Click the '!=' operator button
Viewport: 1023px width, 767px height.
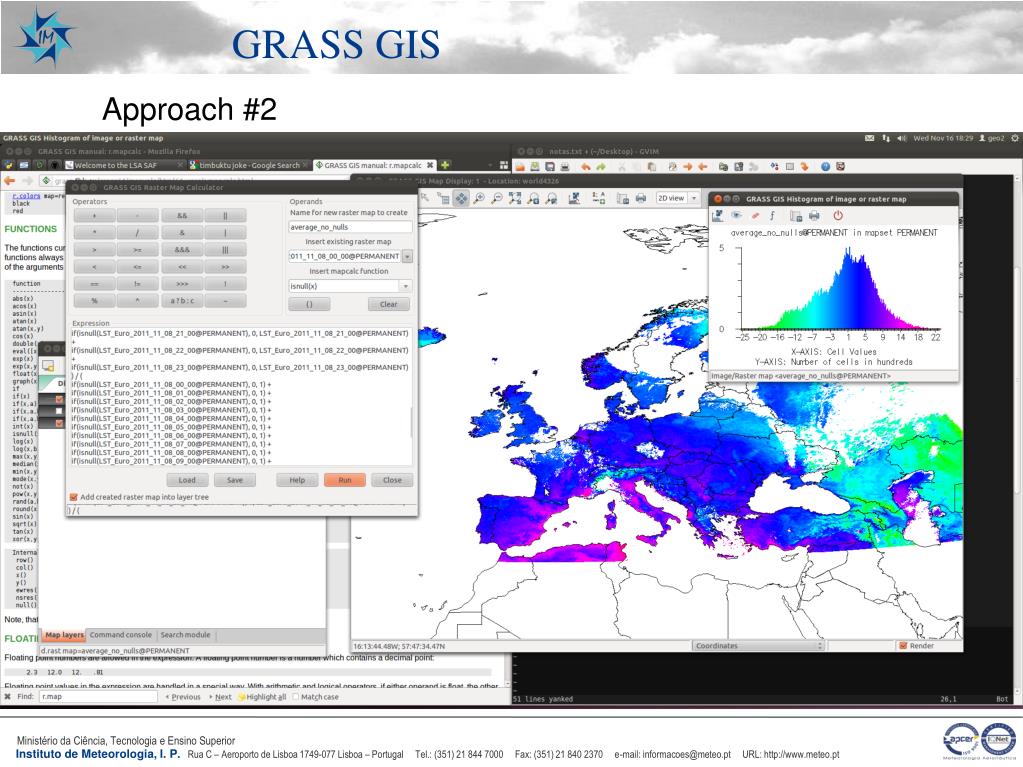click(137, 284)
